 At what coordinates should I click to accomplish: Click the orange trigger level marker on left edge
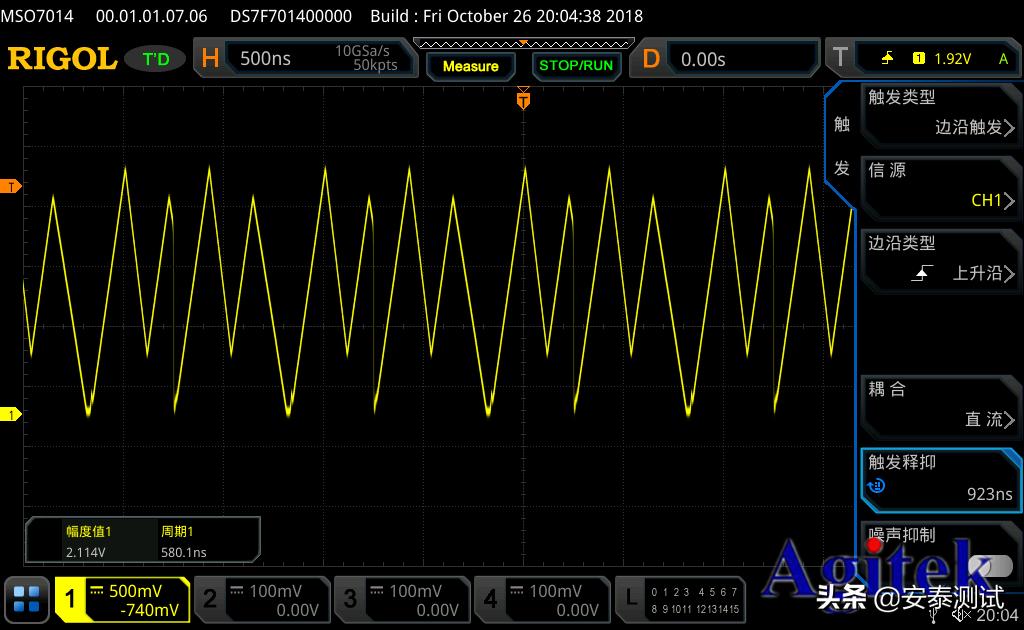(x=11, y=187)
